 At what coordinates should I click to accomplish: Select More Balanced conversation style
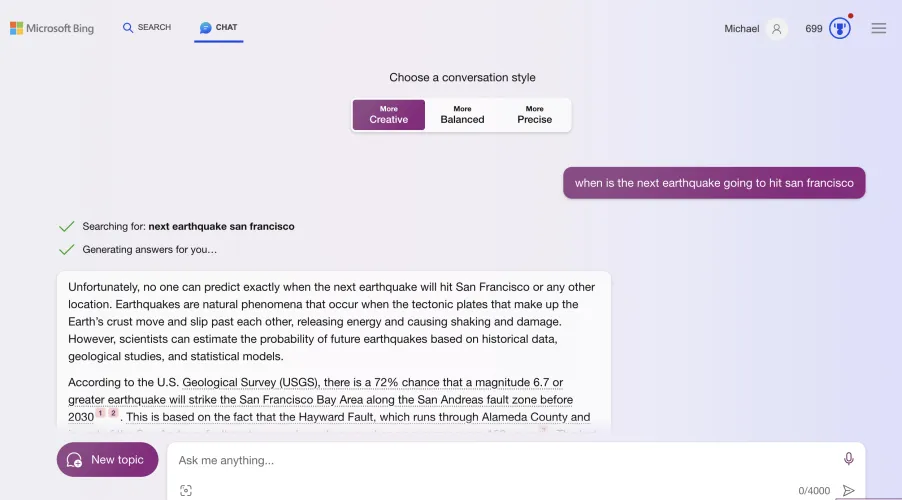(x=462, y=115)
